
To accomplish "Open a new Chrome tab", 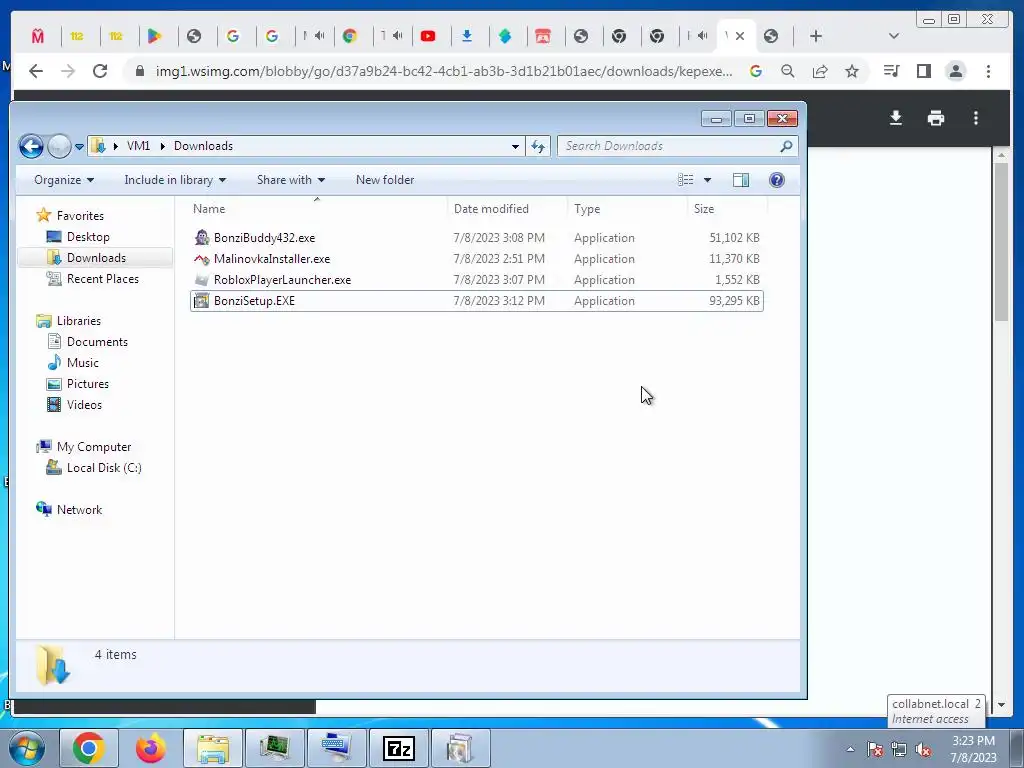I will tap(816, 36).
